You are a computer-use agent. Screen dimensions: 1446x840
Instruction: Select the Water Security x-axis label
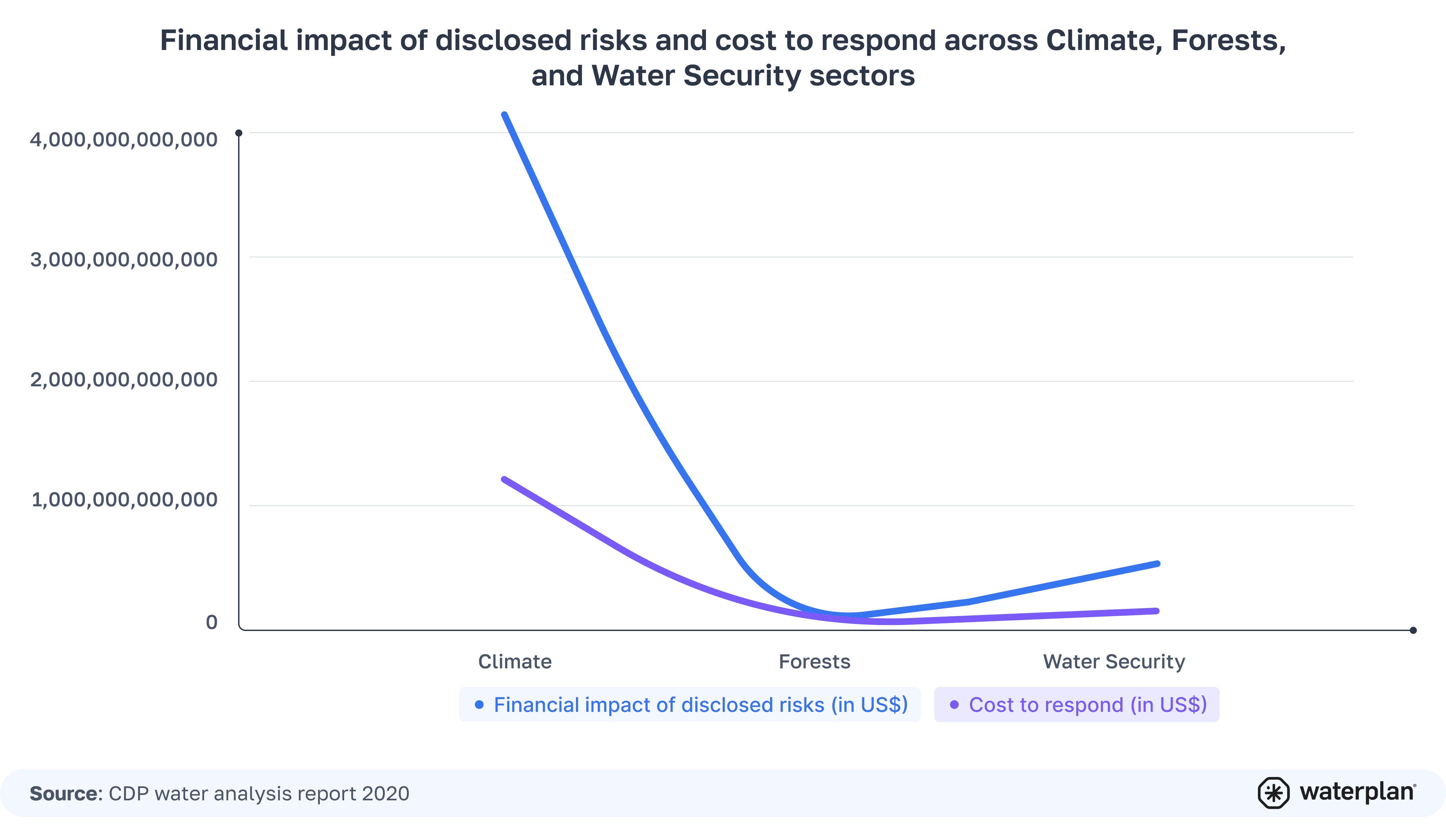[x=1114, y=662]
